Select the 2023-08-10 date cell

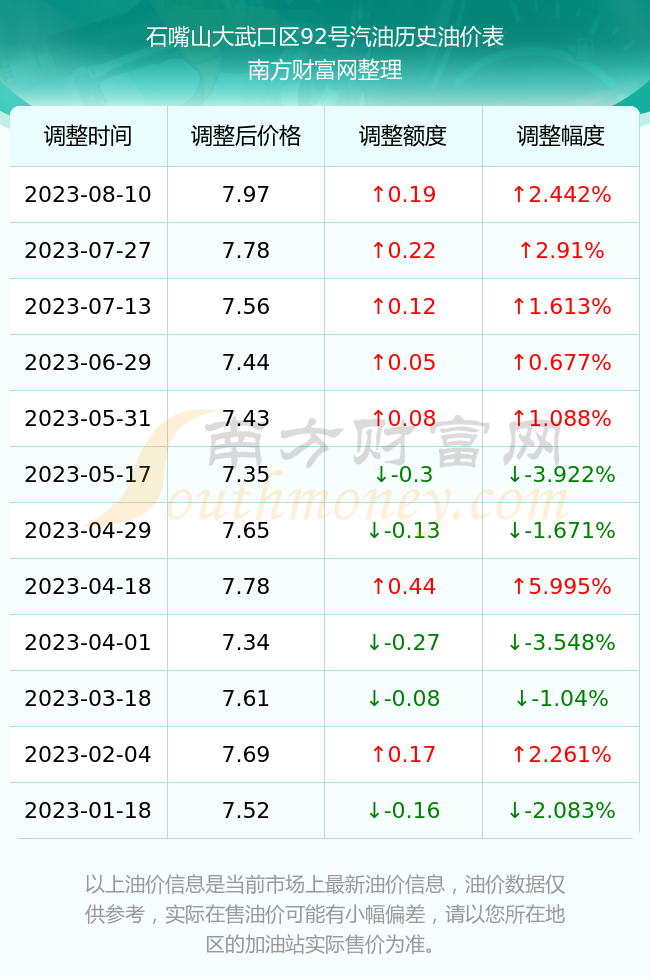[88, 194]
